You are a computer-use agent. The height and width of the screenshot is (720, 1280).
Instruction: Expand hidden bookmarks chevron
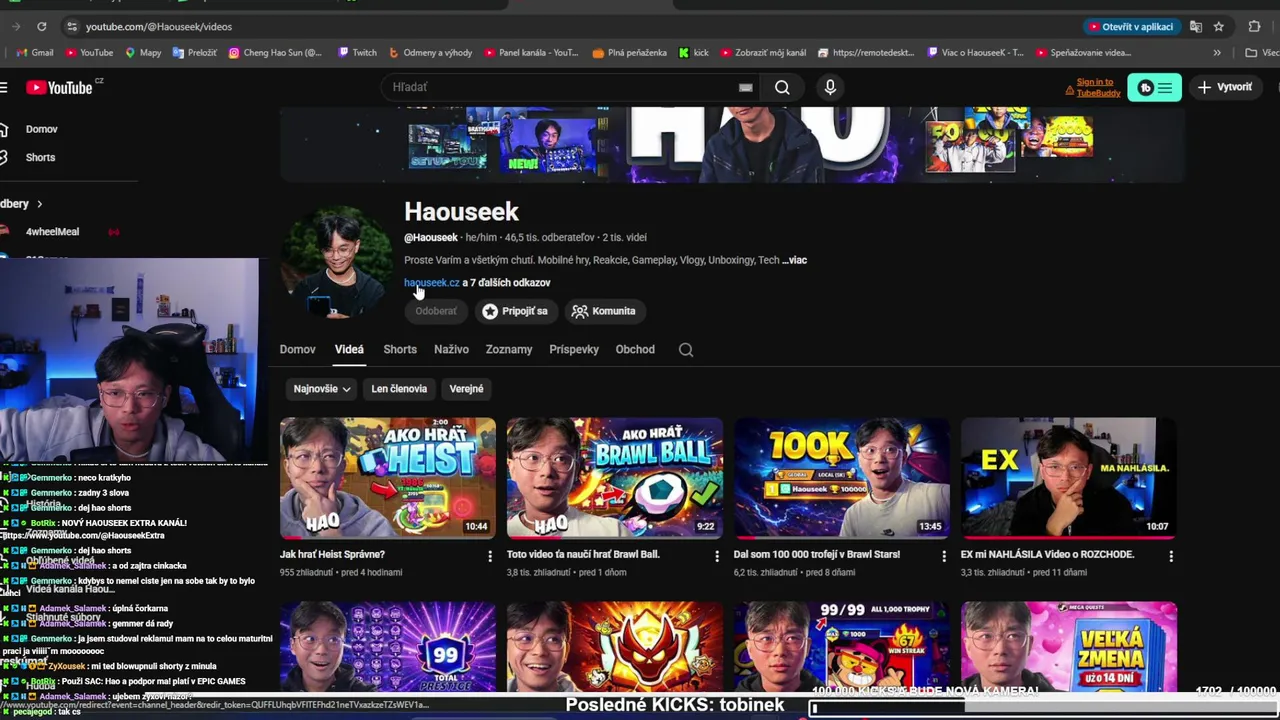click(x=1217, y=53)
